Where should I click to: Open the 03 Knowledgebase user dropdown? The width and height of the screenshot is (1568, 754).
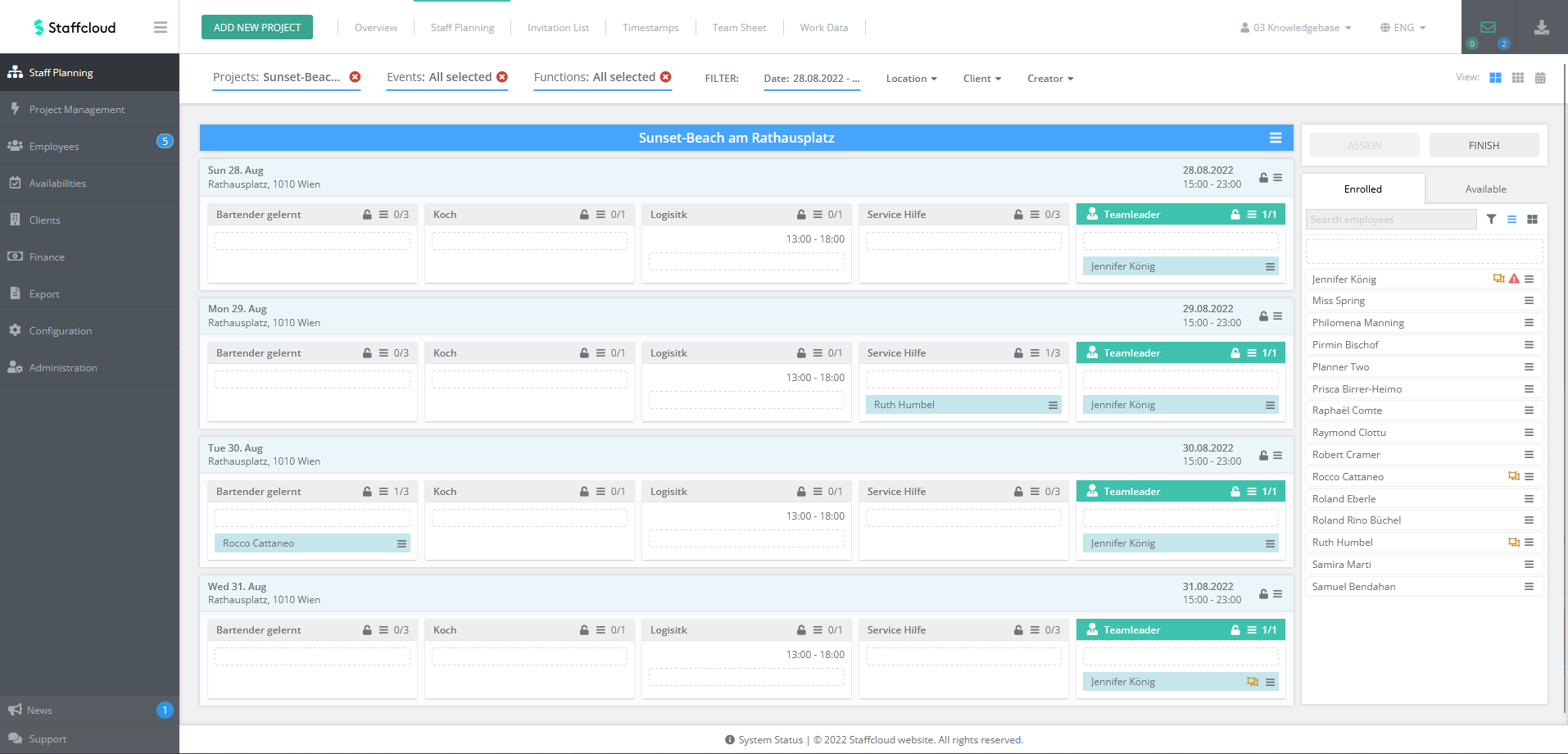tap(1296, 27)
